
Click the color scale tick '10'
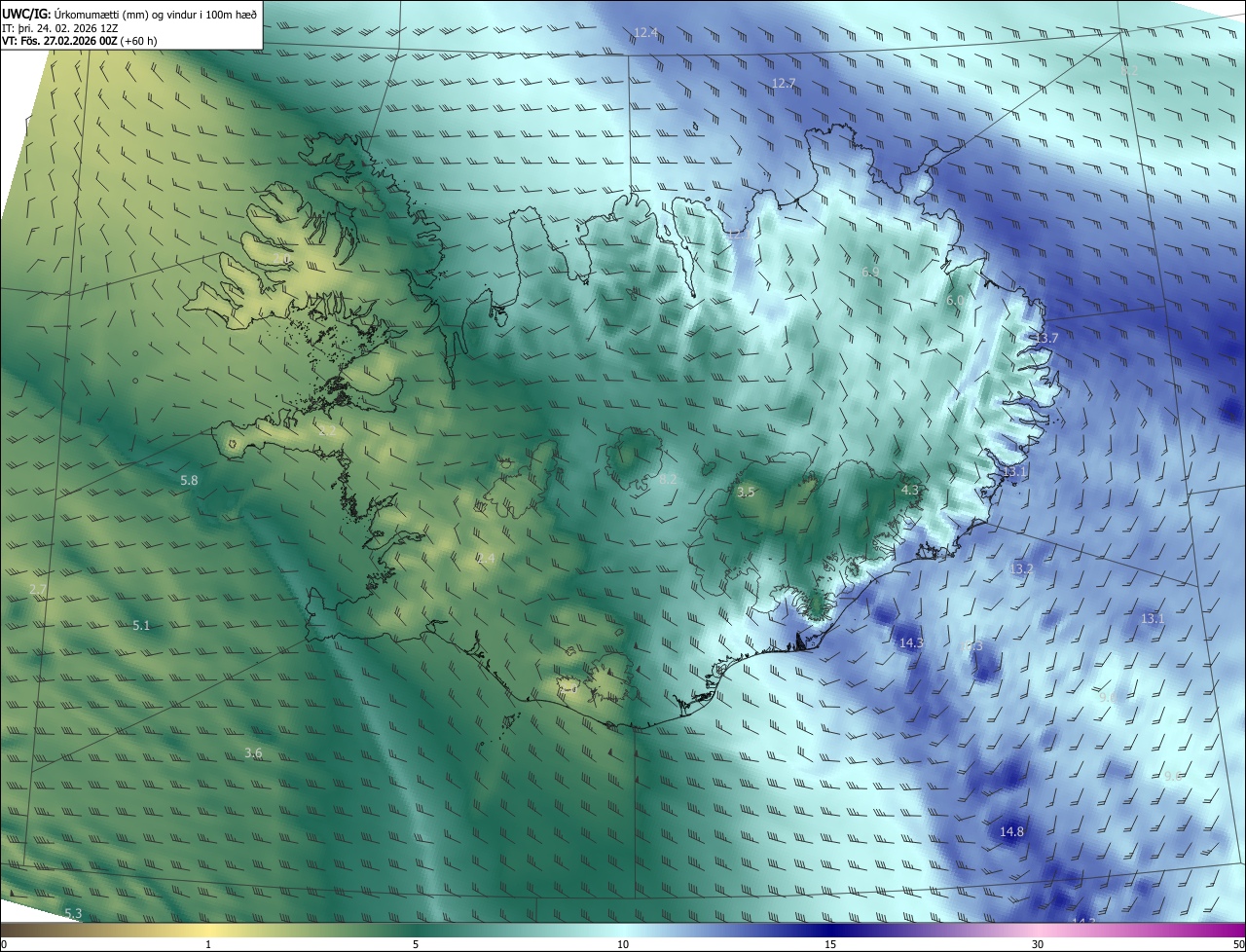pyautogui.click(x=623, y=945)
